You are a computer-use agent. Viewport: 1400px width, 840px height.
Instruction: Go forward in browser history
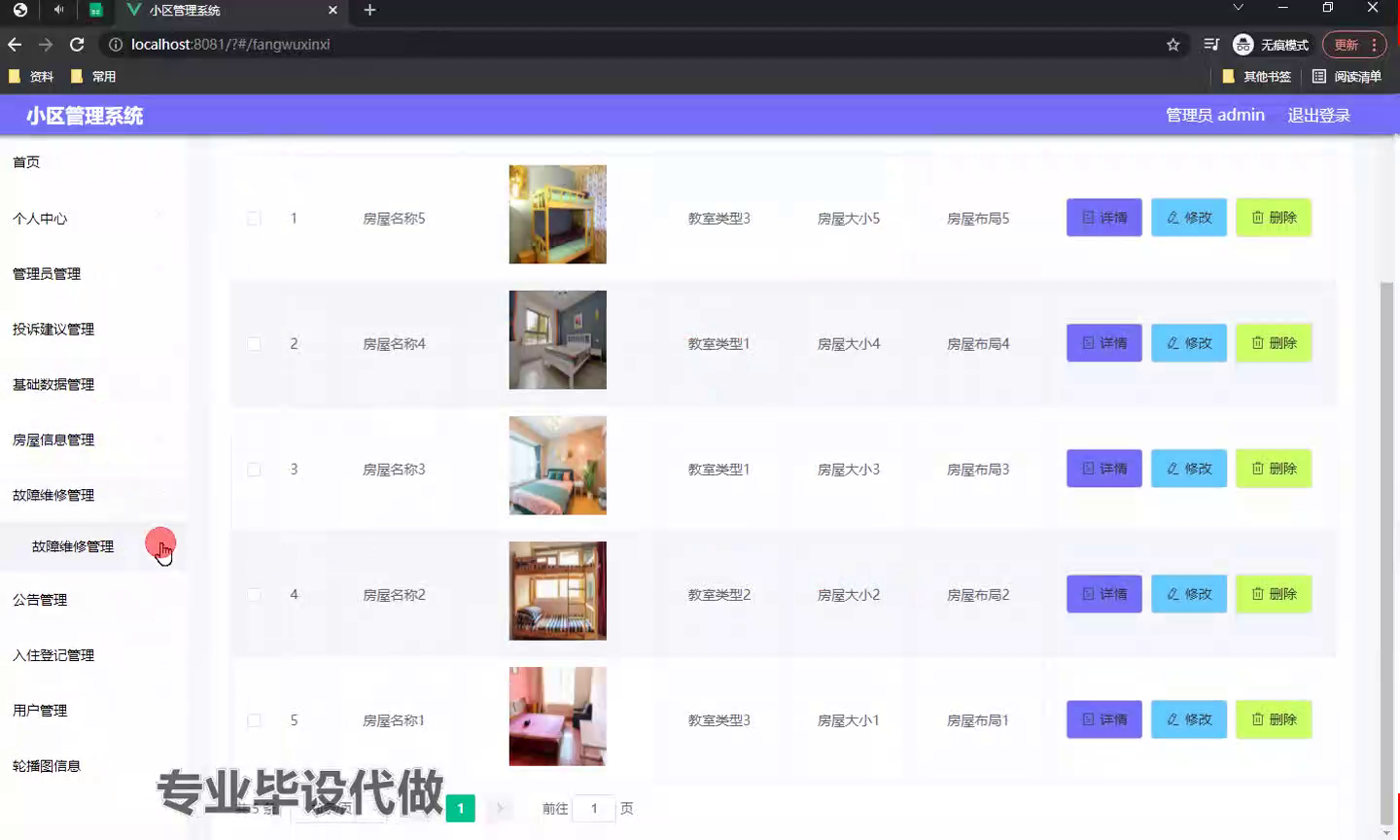coord(46,45)
